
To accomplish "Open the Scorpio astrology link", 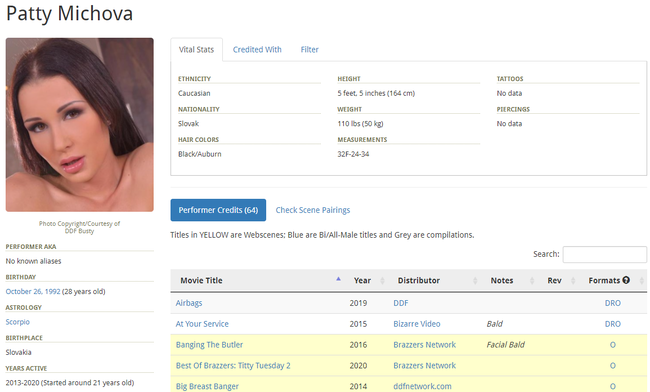I will point(17,322).
